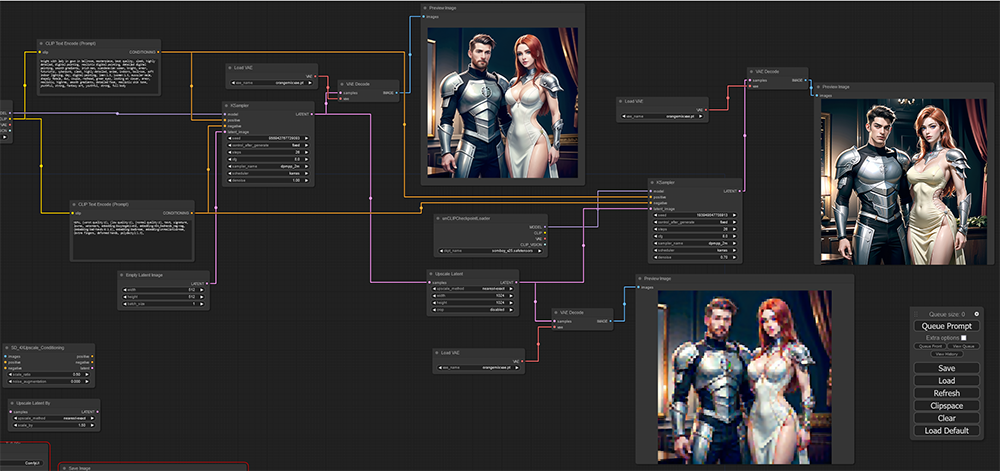
Task: Open settings via the gear icon in the queue panel
Action: (x=977, y=314)
